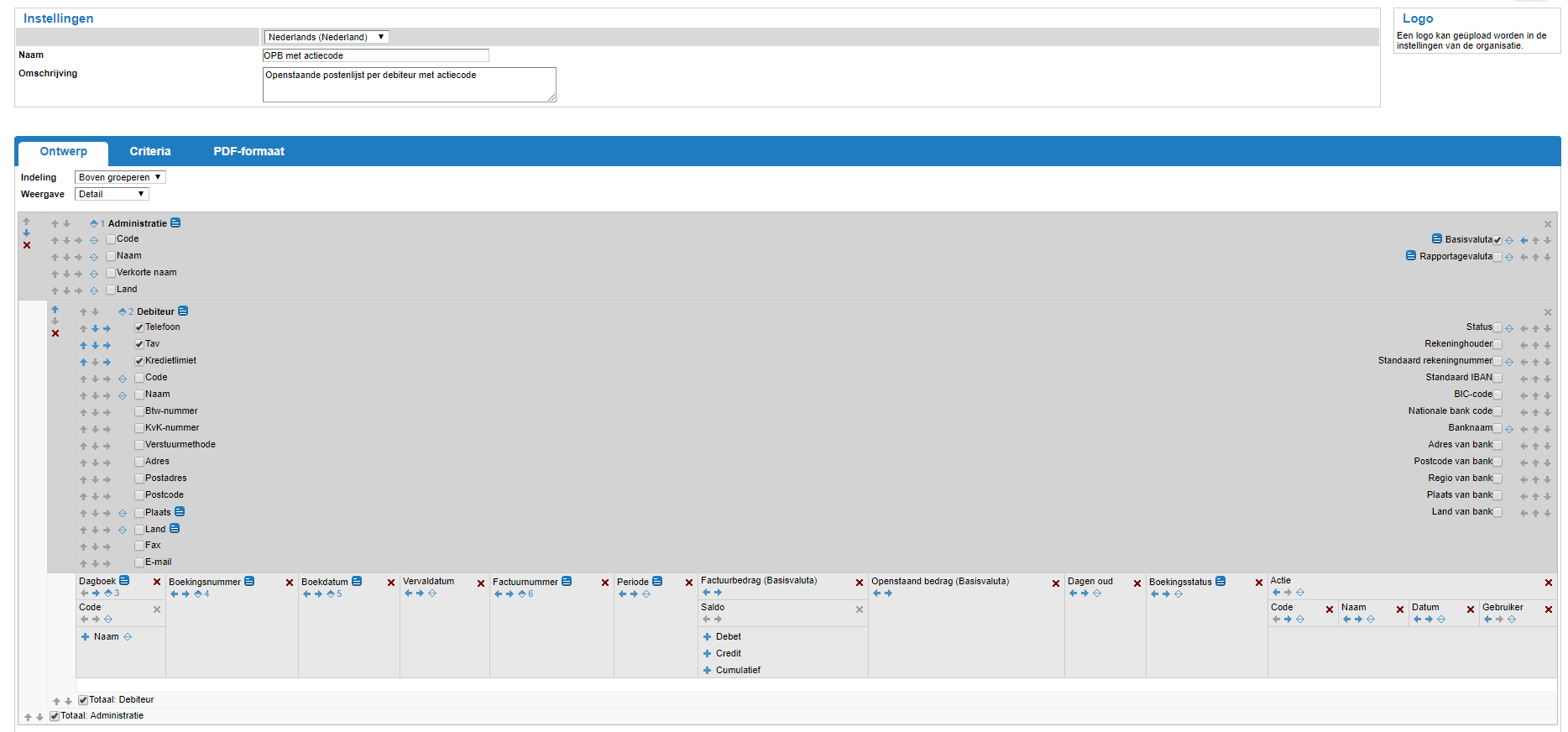Open the PDF-formaat tab

point(248,152)
